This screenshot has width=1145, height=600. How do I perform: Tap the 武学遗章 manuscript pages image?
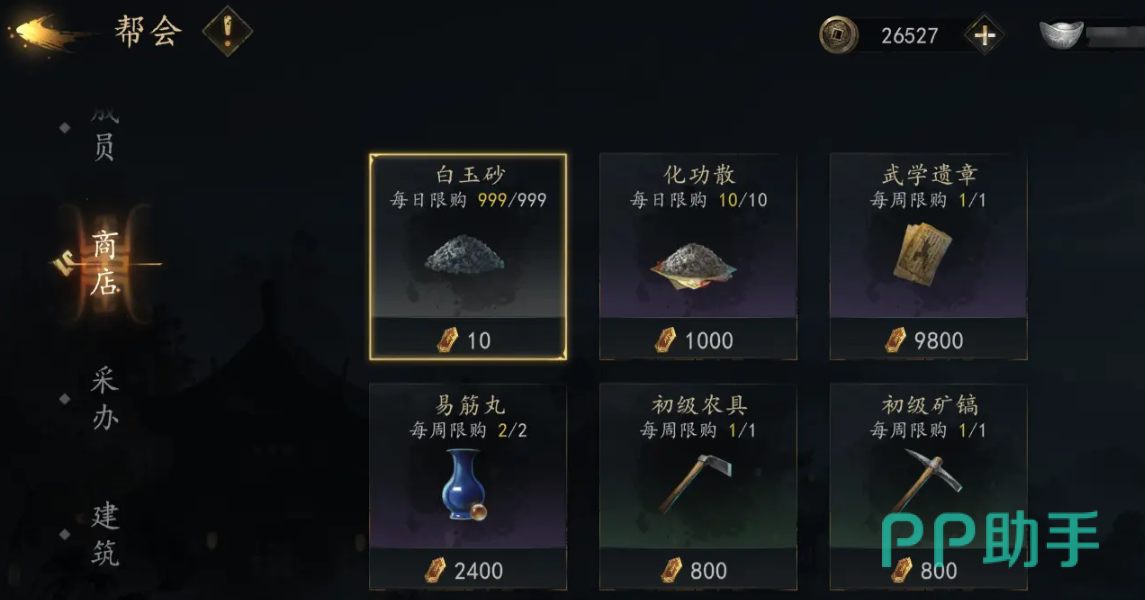pos(923,254)
